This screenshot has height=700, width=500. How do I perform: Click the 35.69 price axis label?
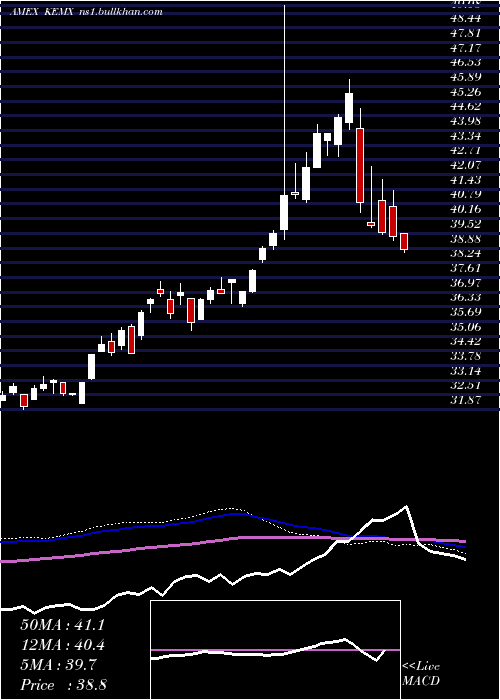click(x=466, y=312)
